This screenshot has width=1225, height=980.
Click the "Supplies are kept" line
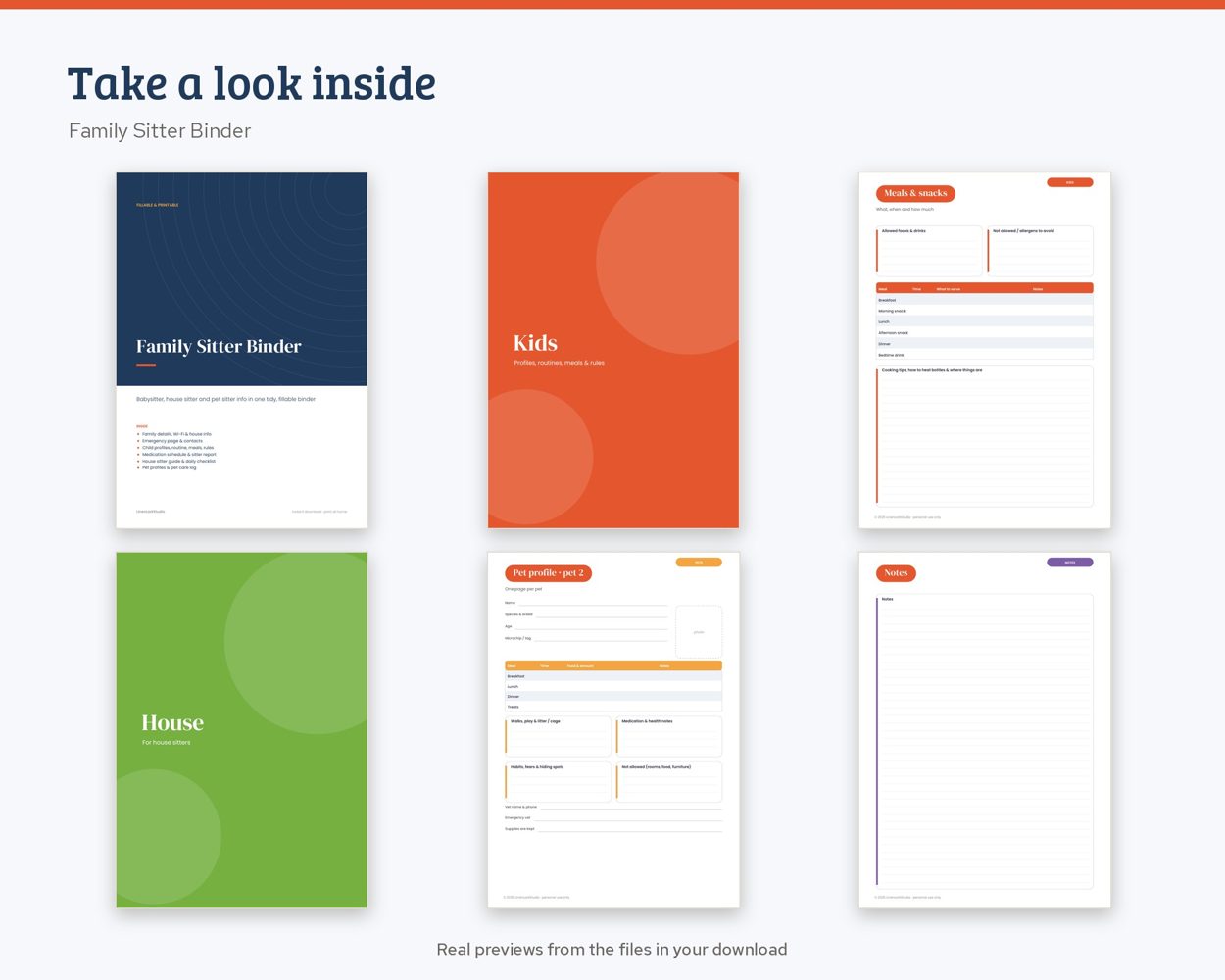613,829
